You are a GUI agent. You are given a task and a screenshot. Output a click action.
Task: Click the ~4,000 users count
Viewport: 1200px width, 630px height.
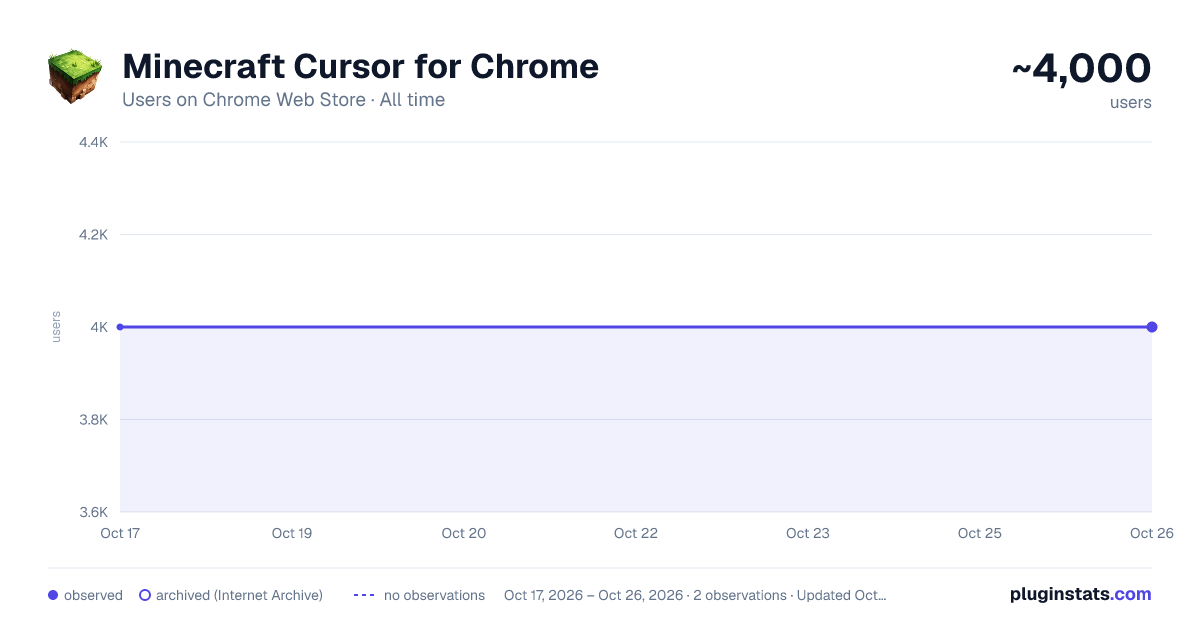coord(1082,69)
